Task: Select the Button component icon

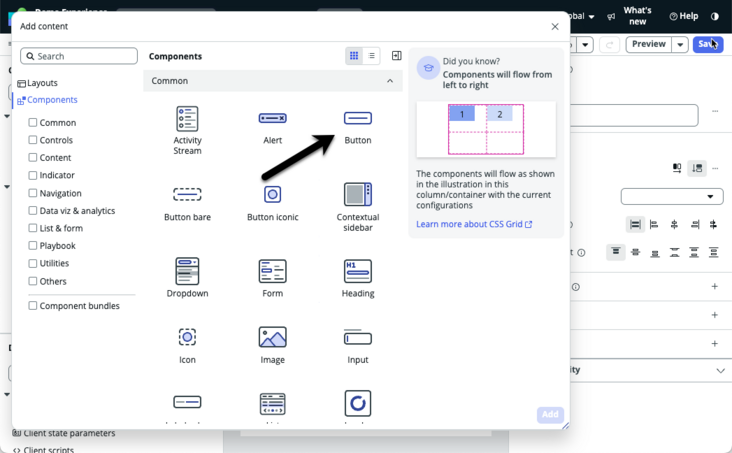Action: 358,118
